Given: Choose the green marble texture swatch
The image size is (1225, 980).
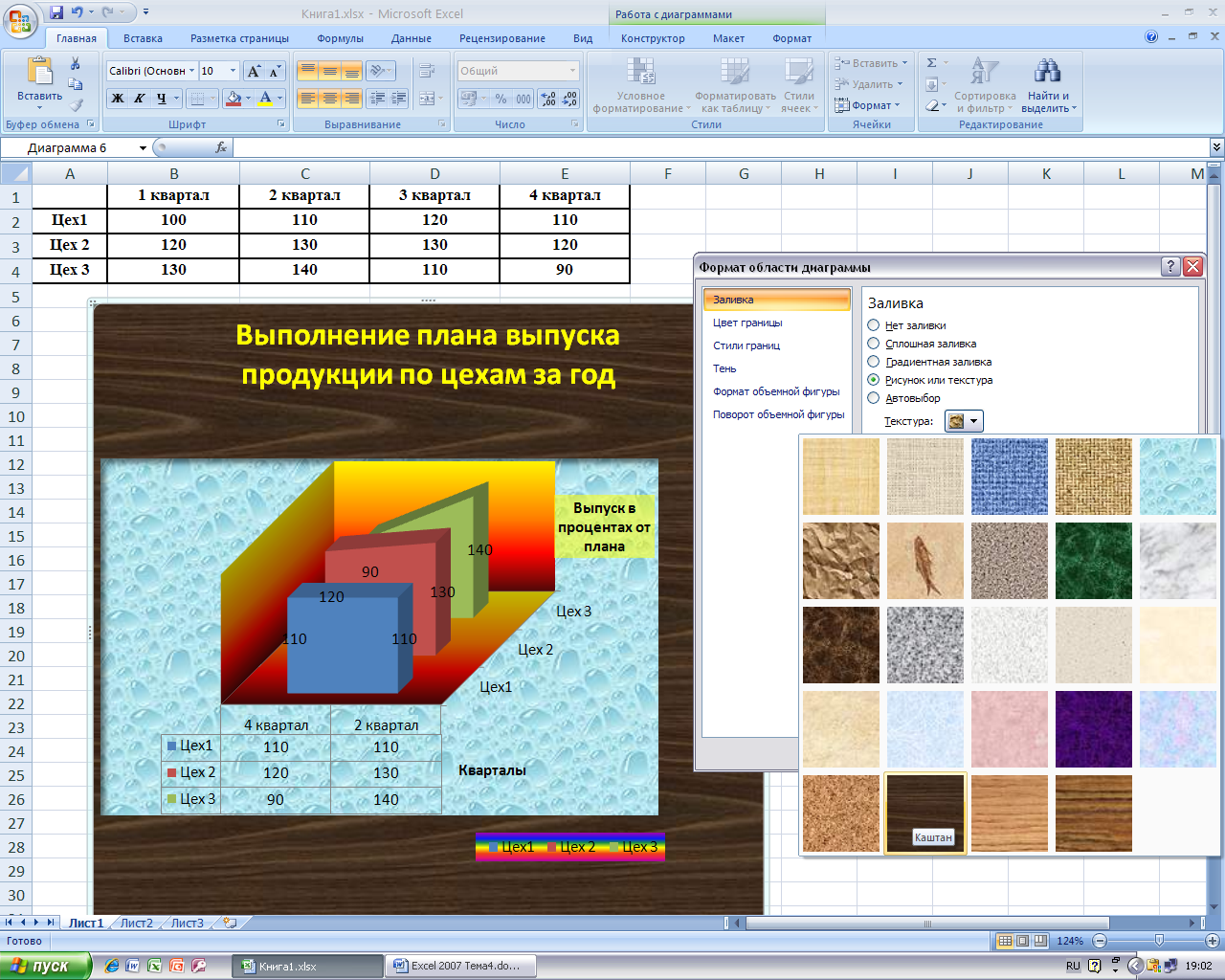Looking at the screenshot, I should point(1094,561).
